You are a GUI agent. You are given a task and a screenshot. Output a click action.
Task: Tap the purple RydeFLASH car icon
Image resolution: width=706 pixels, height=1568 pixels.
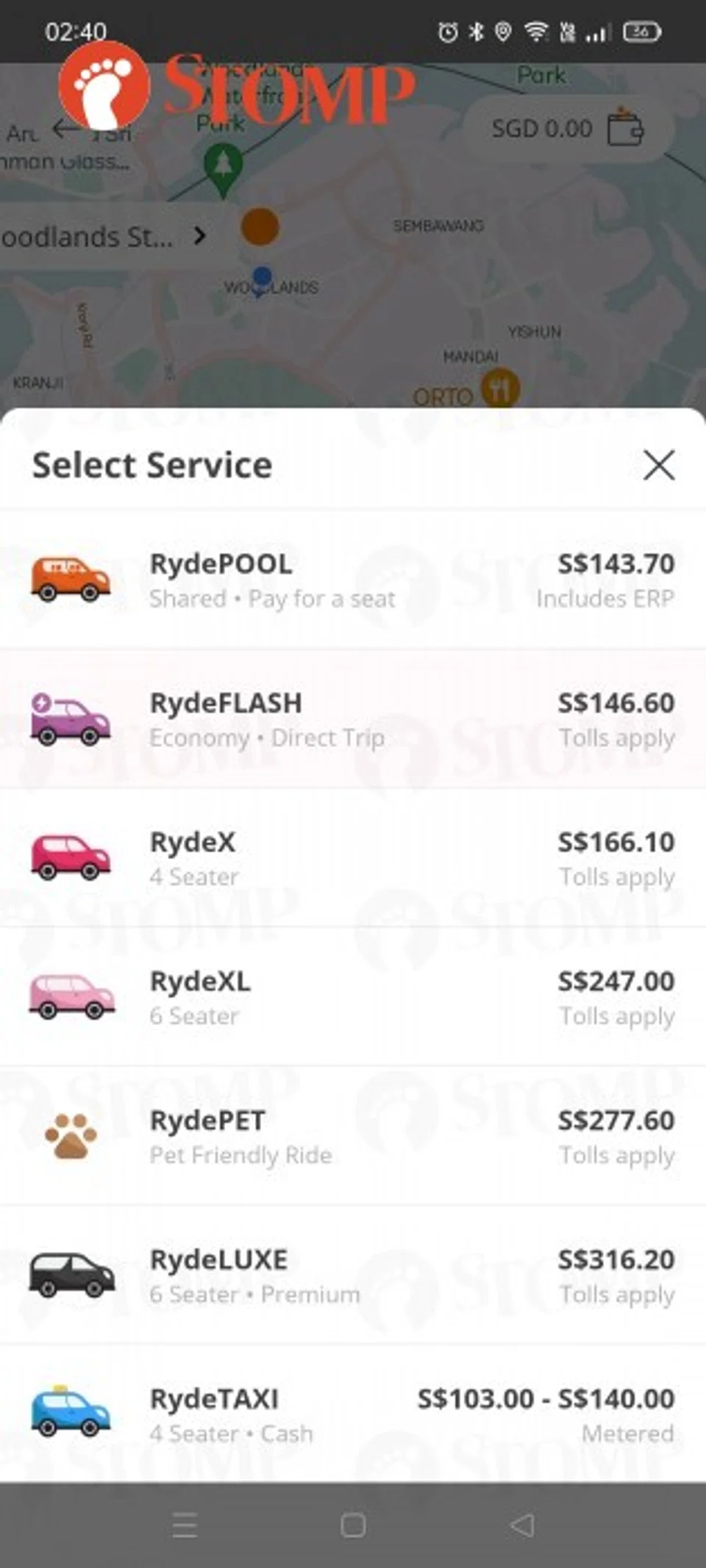(71, 718)
